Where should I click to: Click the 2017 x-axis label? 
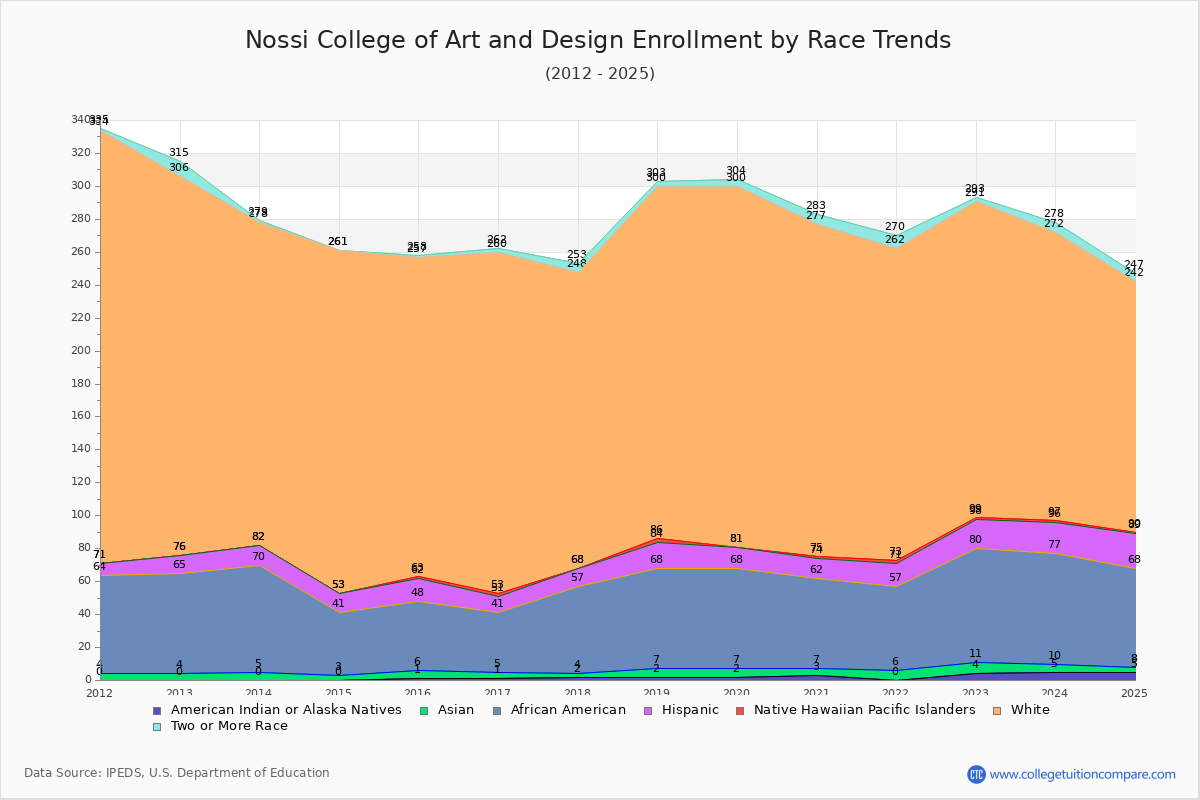pos(498,693)
